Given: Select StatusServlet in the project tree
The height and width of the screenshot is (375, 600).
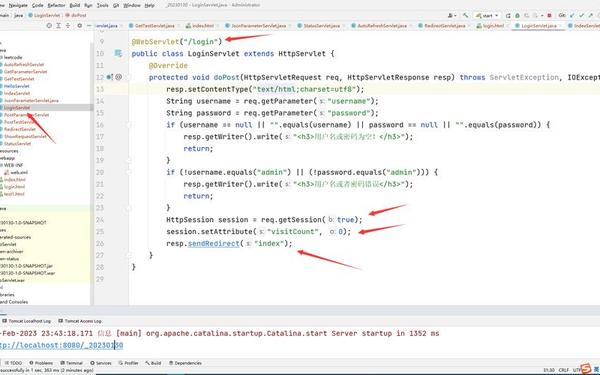Looking at the screenshot, I should tap(18, 144).
